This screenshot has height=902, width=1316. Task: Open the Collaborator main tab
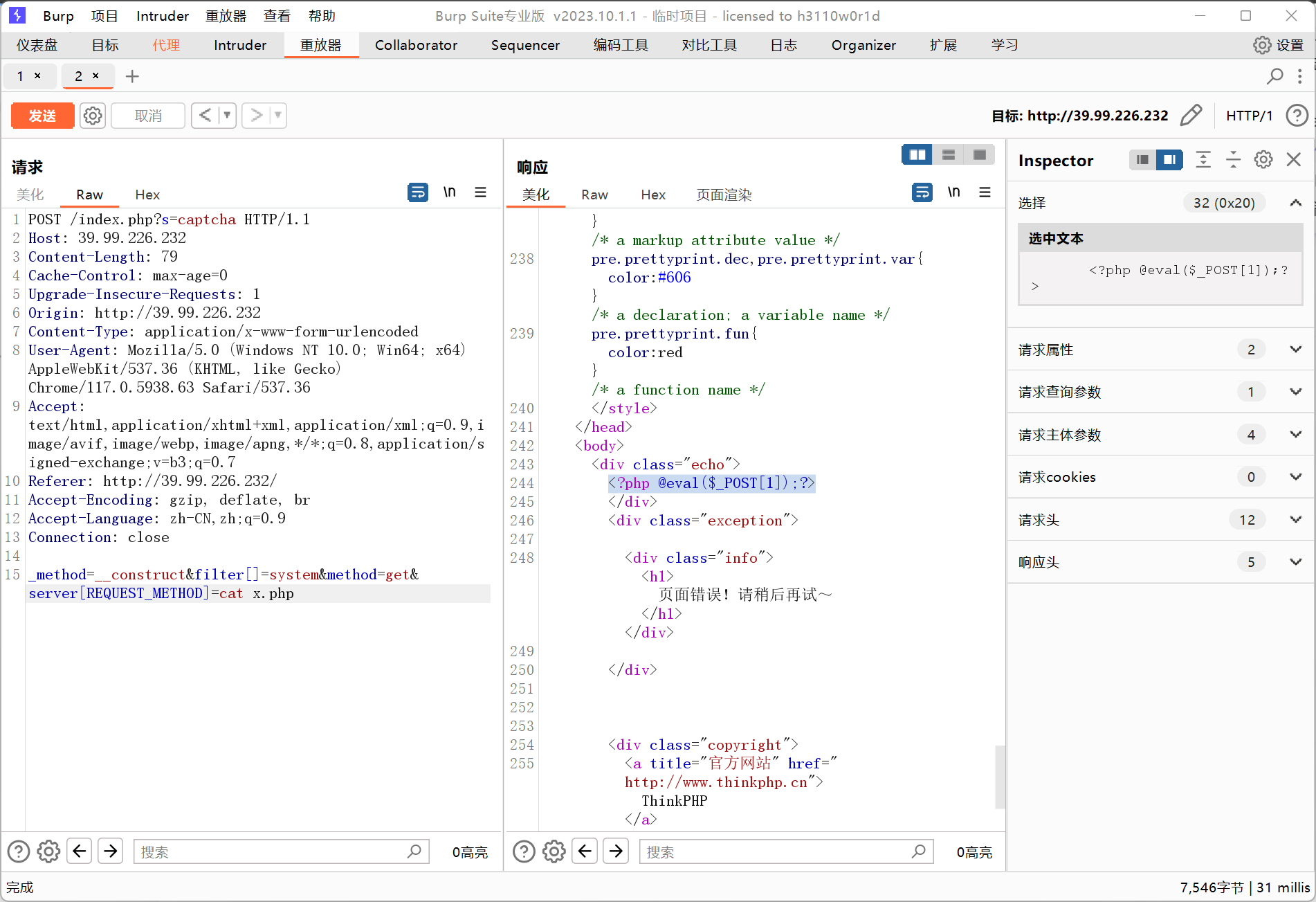point(416,45)
